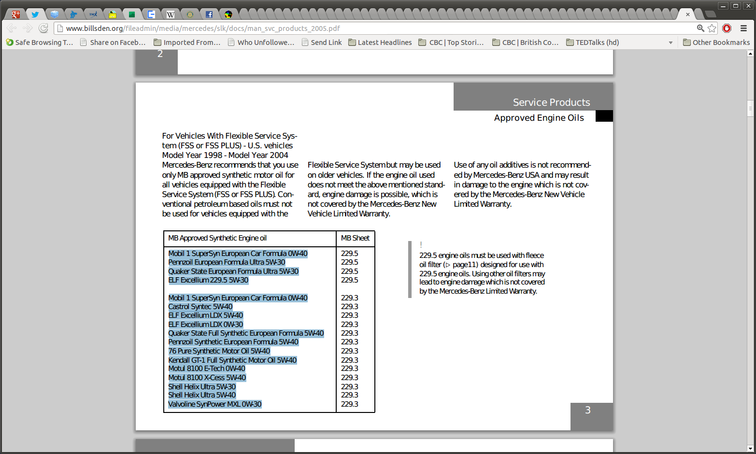Open the Imported From... bookmarks folder
The height and width of the screenshot is (454, 756).
[x=187, y=42]
